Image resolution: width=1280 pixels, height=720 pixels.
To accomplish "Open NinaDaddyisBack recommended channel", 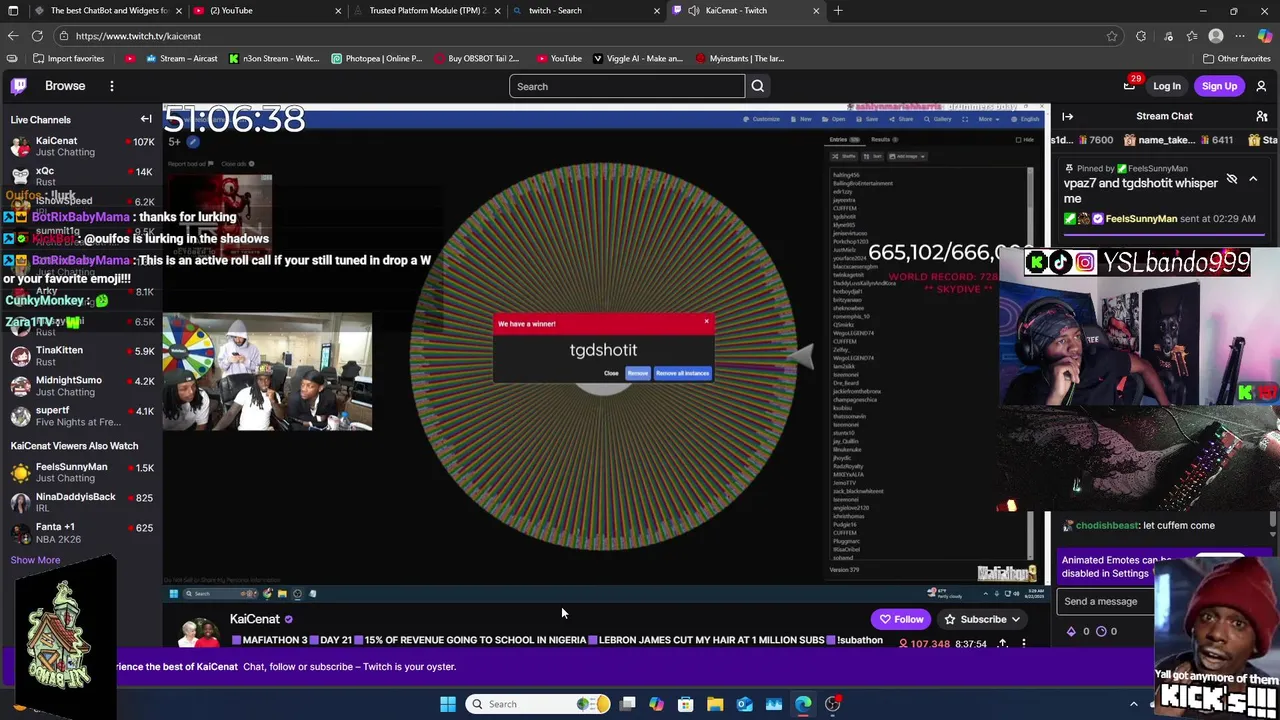I will coord(81,502).
